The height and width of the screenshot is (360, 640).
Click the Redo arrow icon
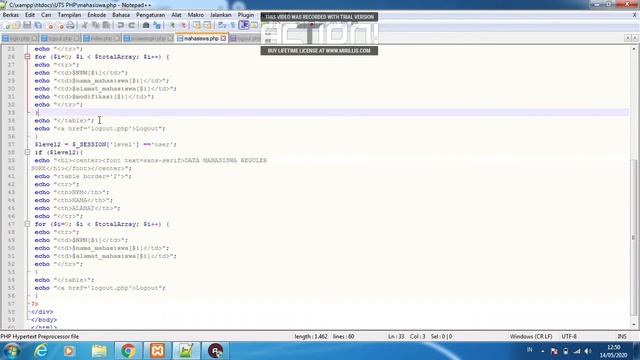tap(131, 25)
